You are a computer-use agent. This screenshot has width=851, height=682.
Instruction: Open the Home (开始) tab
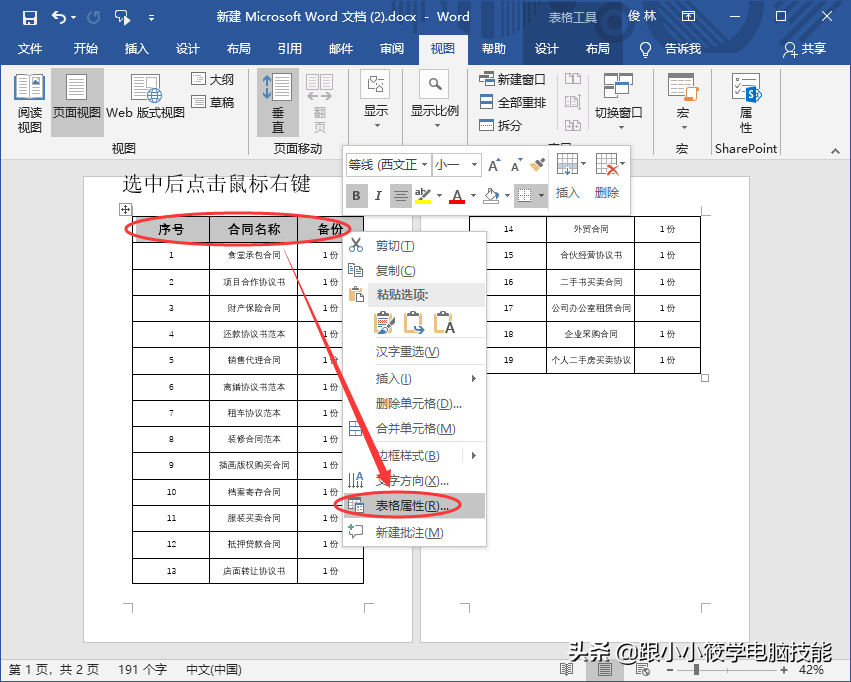(86, 49)
